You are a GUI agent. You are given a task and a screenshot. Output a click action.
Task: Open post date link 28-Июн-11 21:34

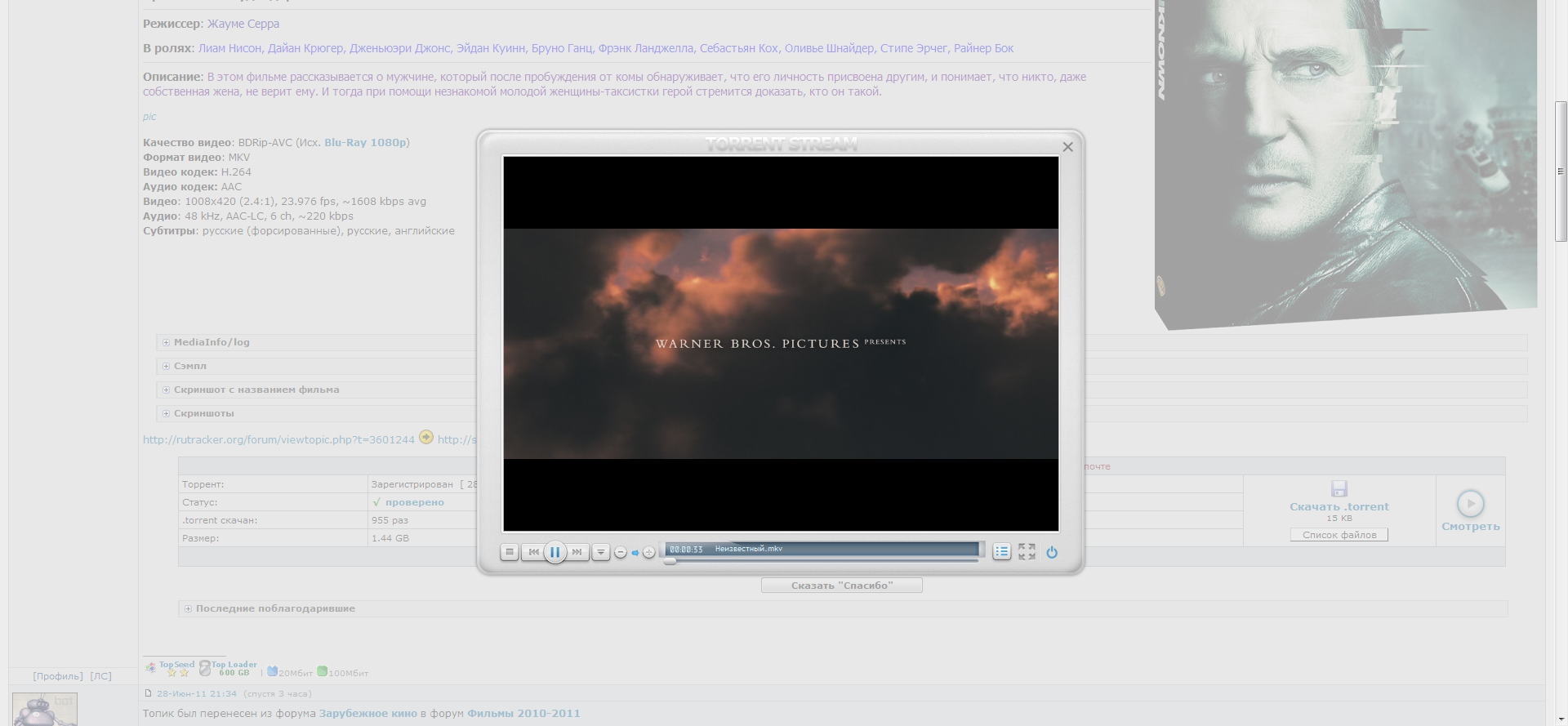(197, 694)
